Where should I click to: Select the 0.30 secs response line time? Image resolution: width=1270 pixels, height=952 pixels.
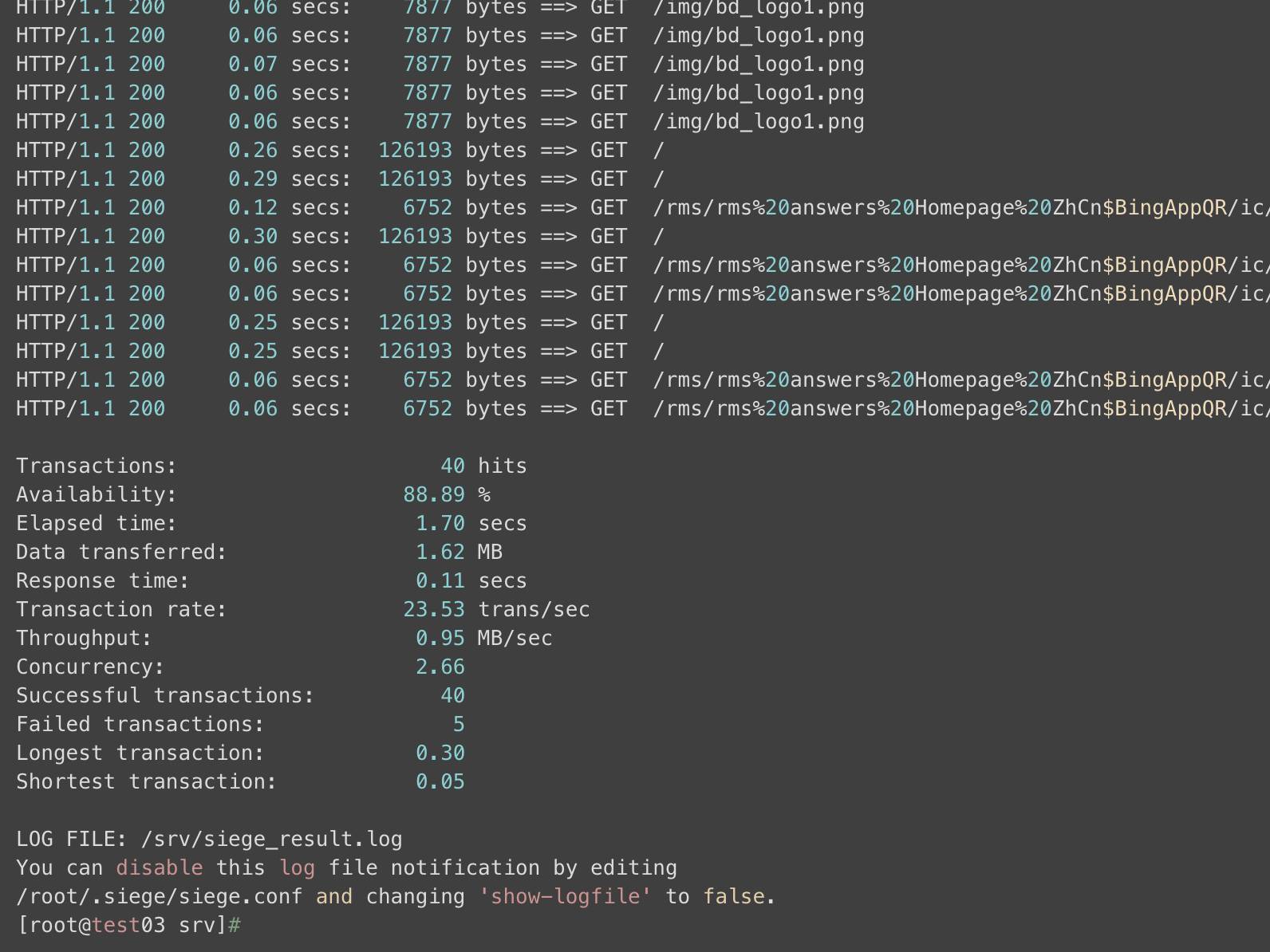(290, 236)
